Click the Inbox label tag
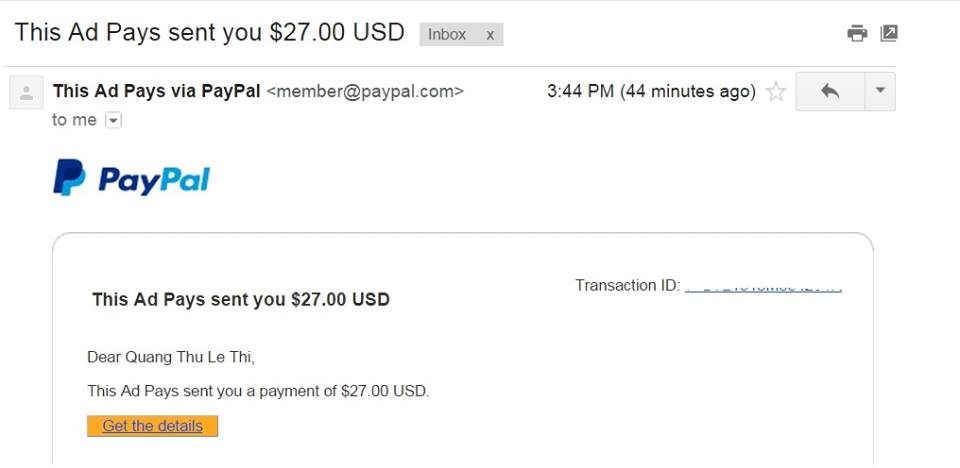This screenshot has width=960, height=468. click(x=447, y=35)
